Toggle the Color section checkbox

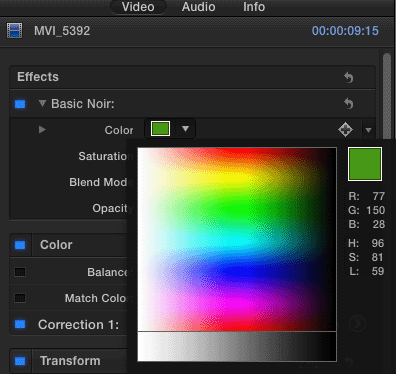coord(20,245)
